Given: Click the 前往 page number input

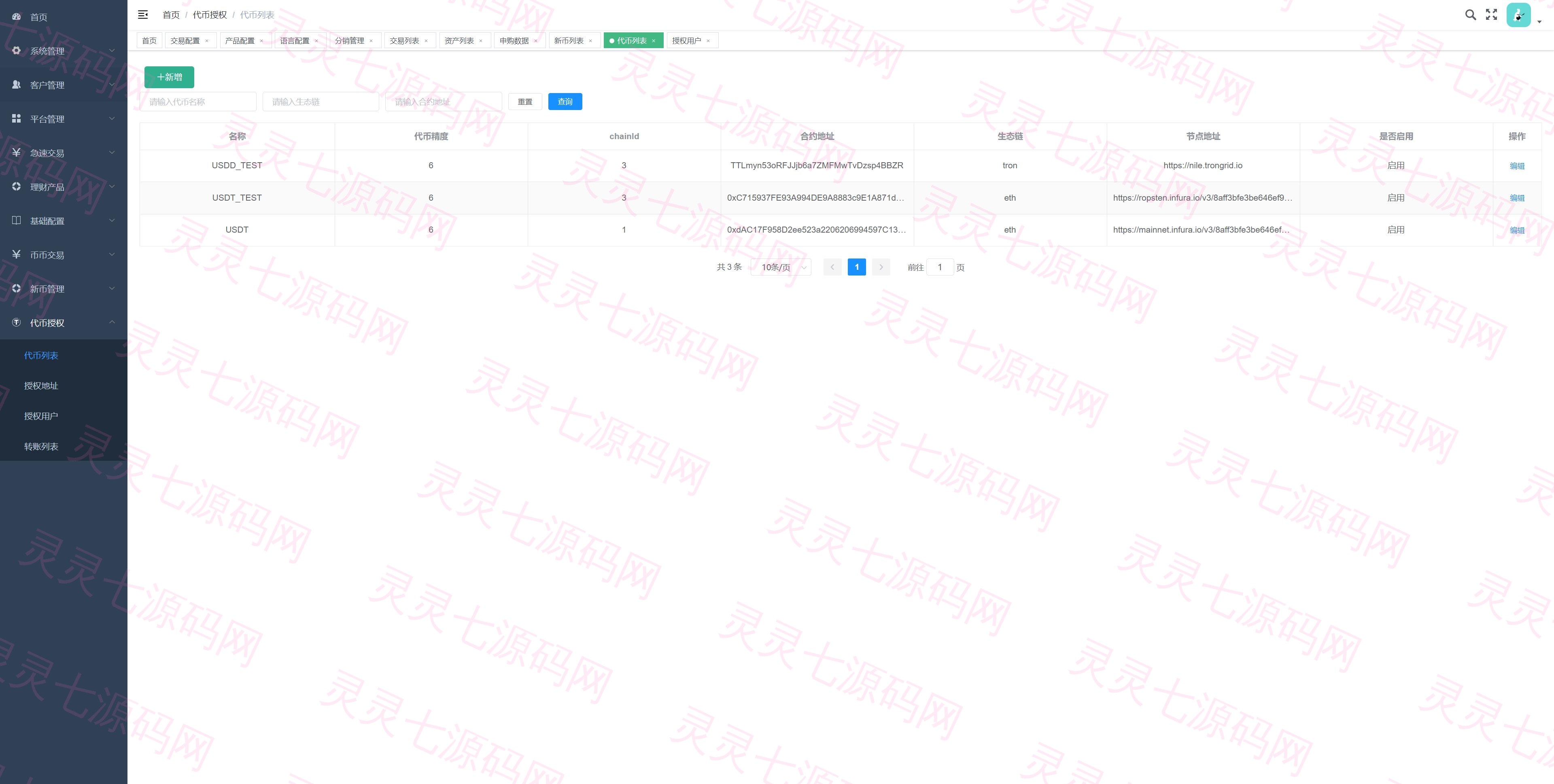Looking at the screenshot, I should [940, 267].
